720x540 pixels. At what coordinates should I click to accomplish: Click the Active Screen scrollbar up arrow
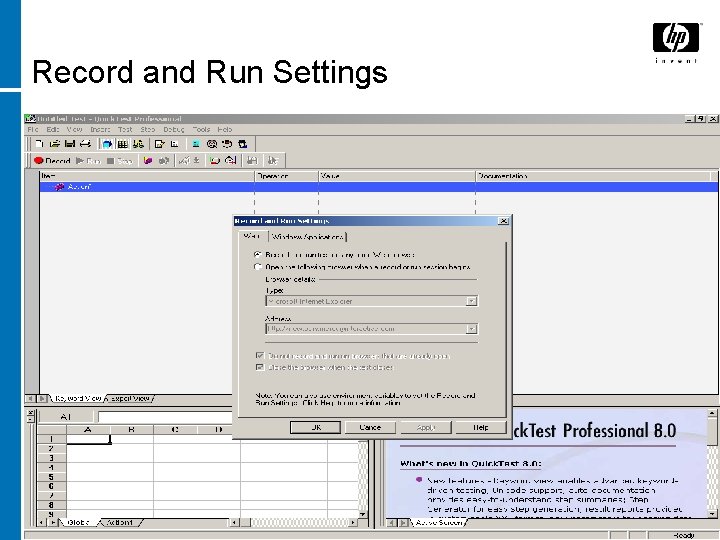click(712, 413)
